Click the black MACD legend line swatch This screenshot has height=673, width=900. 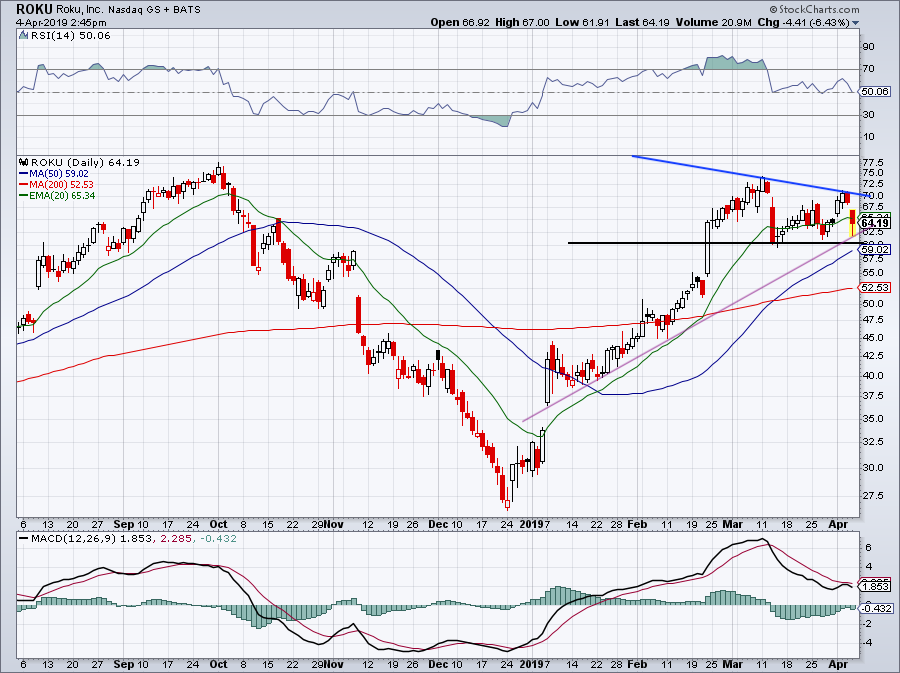coord(24,538)
